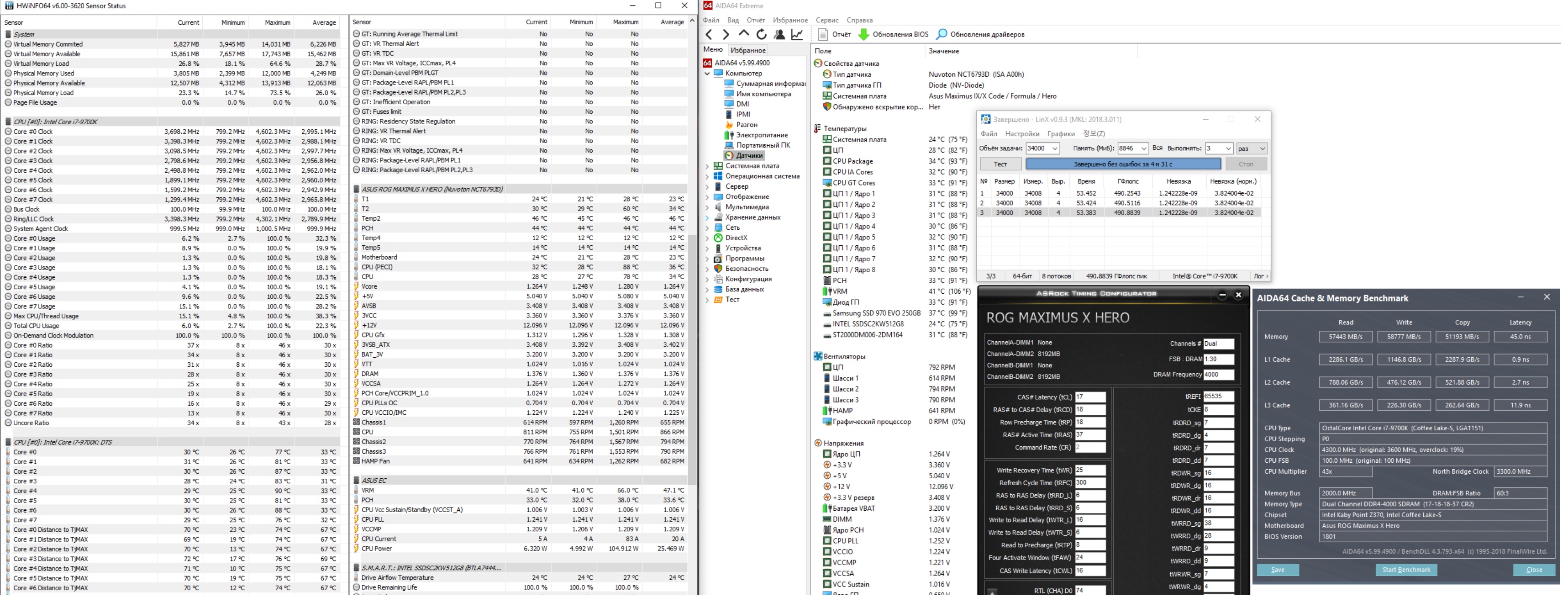The image size is (1568, 603).
Task: Expand the Системная плата tree node
Action: point(707,166)
